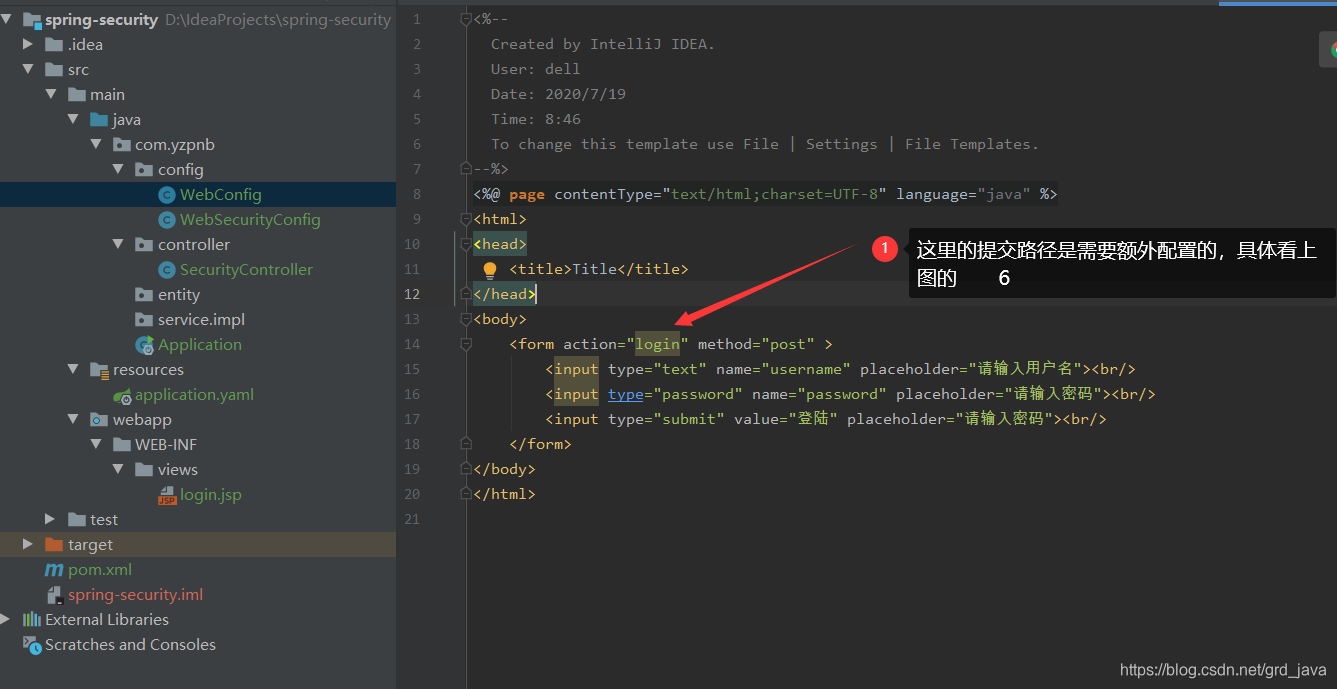Expand the .idea folder arrow
The height and width of the screenshot is (689, 1337).
(x=29, y=44)
